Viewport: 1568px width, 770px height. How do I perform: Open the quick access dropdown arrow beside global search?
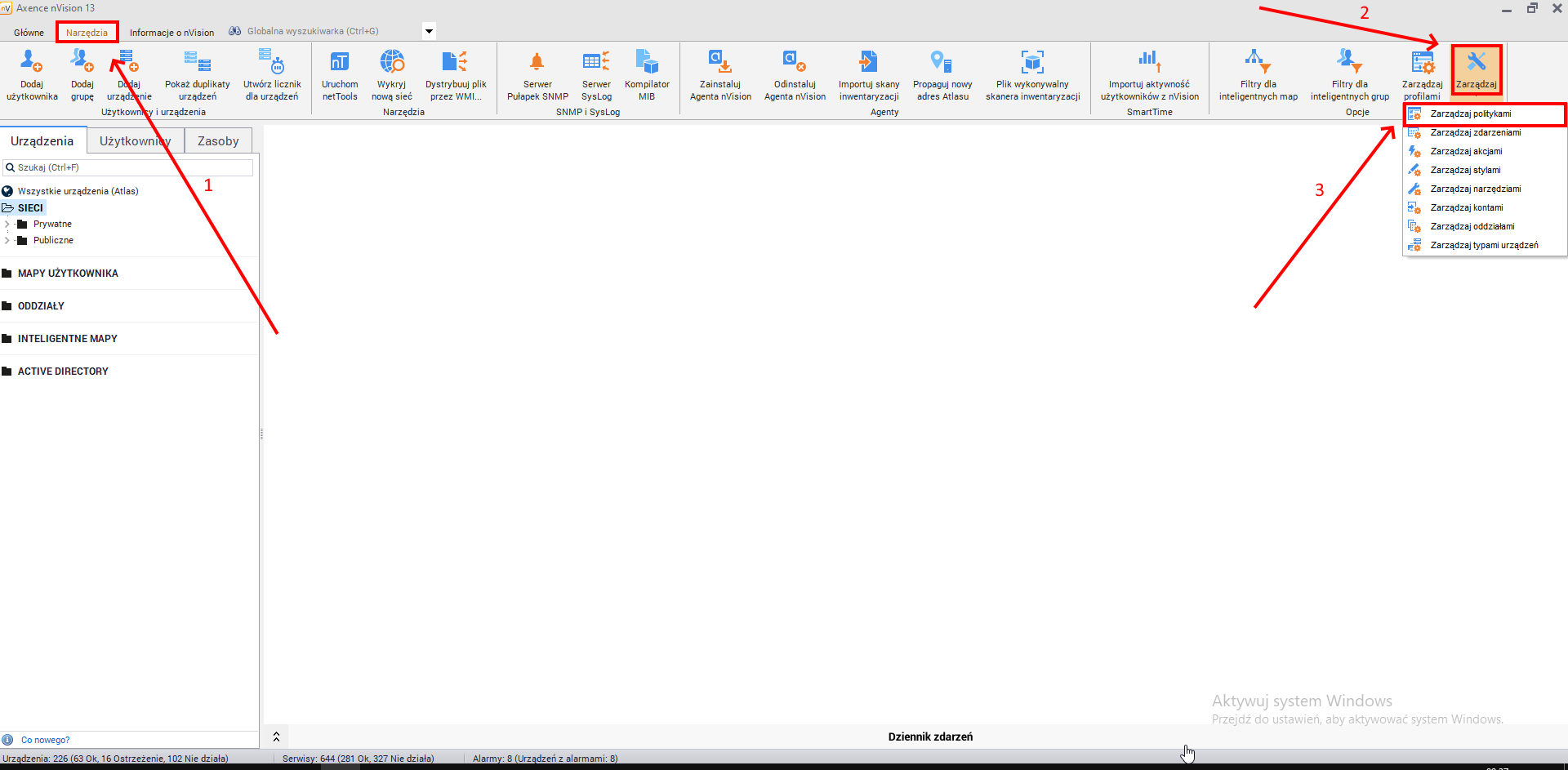point(429,32)
